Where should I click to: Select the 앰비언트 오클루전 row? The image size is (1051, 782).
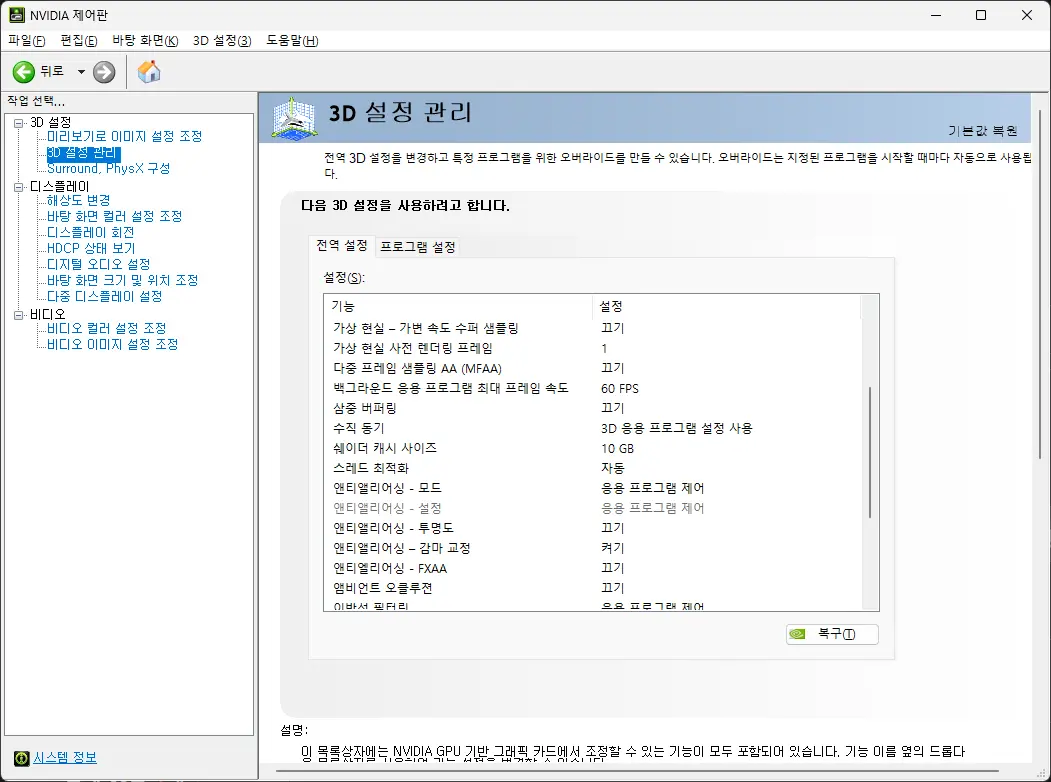point(593,588)
